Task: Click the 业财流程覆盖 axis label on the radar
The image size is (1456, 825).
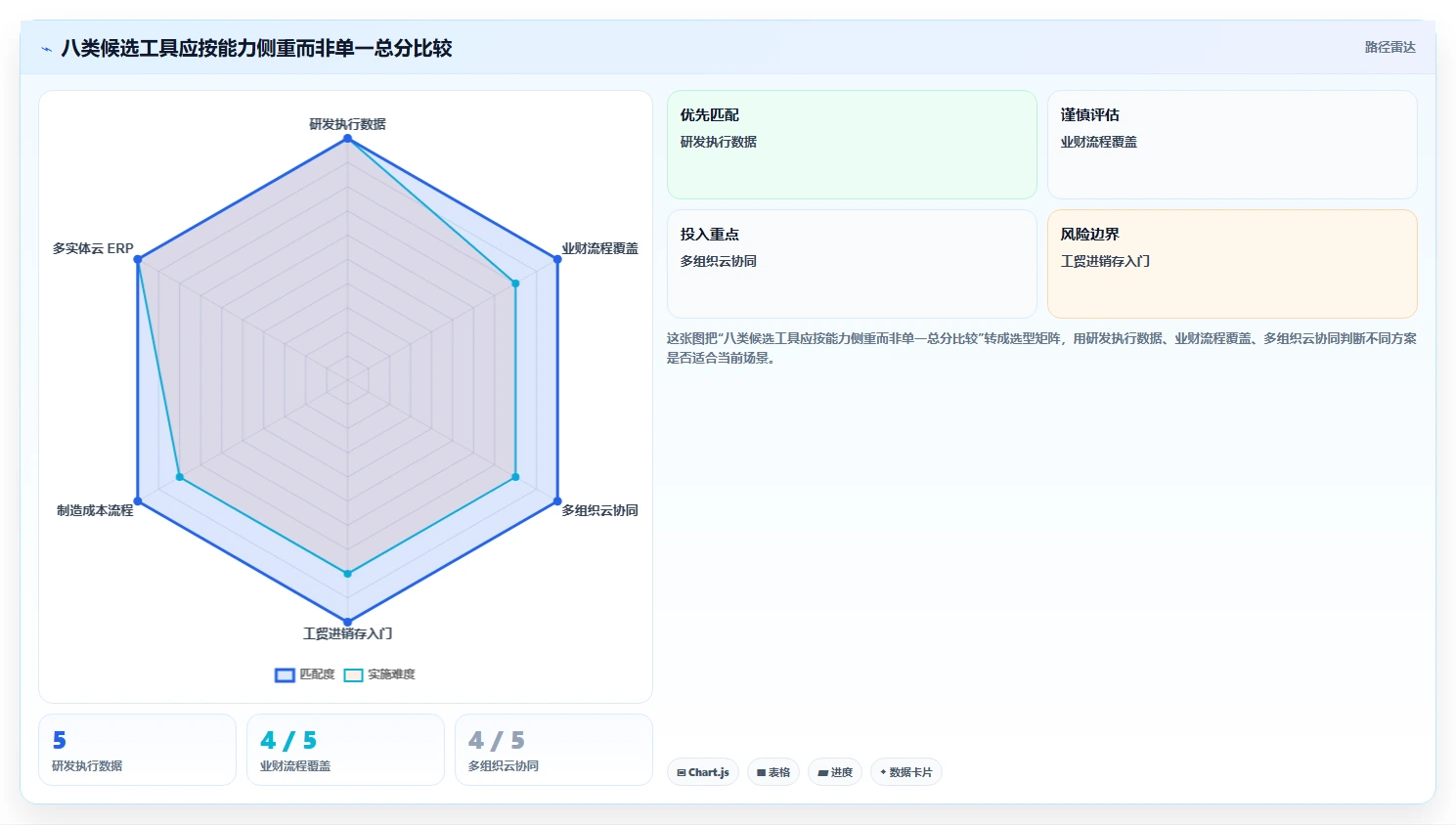Action: tap(599, 248)
